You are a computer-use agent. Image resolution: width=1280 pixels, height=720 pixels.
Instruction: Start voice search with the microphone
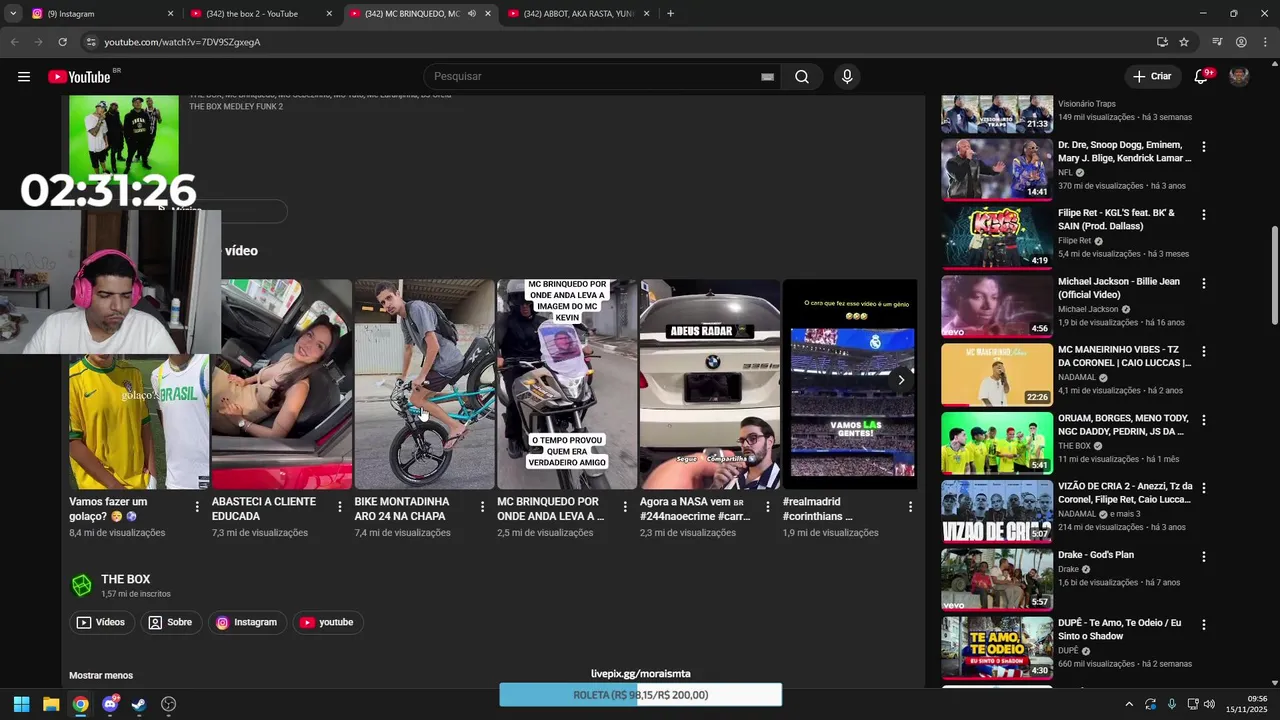coord(847,77)
